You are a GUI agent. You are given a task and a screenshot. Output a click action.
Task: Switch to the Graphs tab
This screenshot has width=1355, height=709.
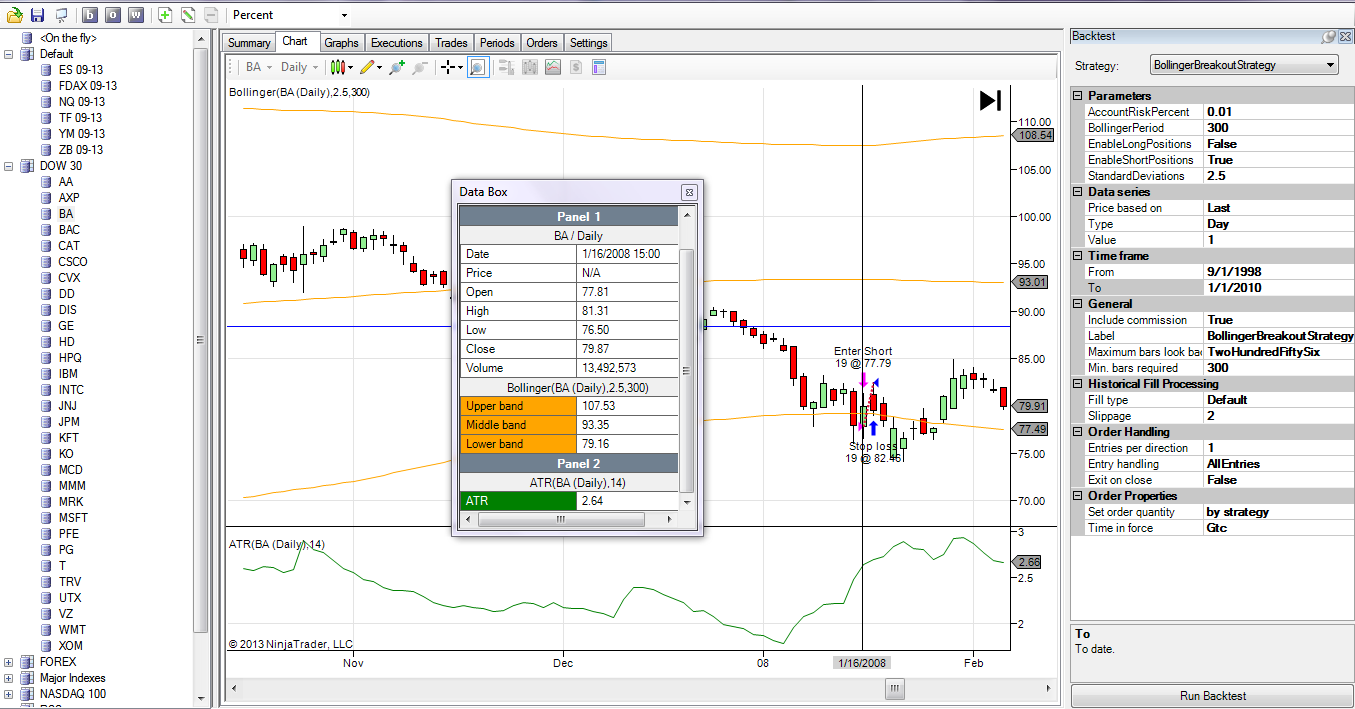(x=341, y=43)
